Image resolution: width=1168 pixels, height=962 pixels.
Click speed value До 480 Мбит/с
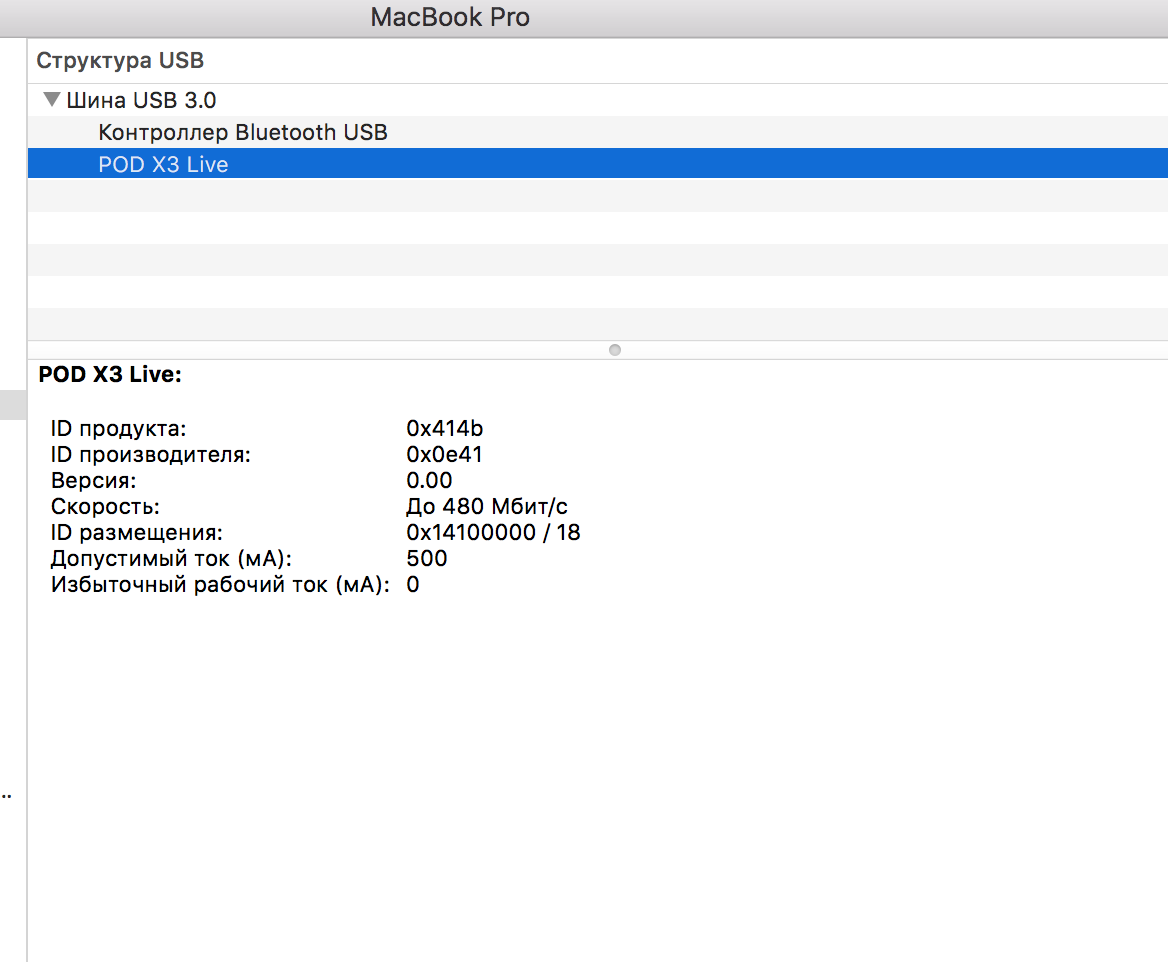pos(487,507)
